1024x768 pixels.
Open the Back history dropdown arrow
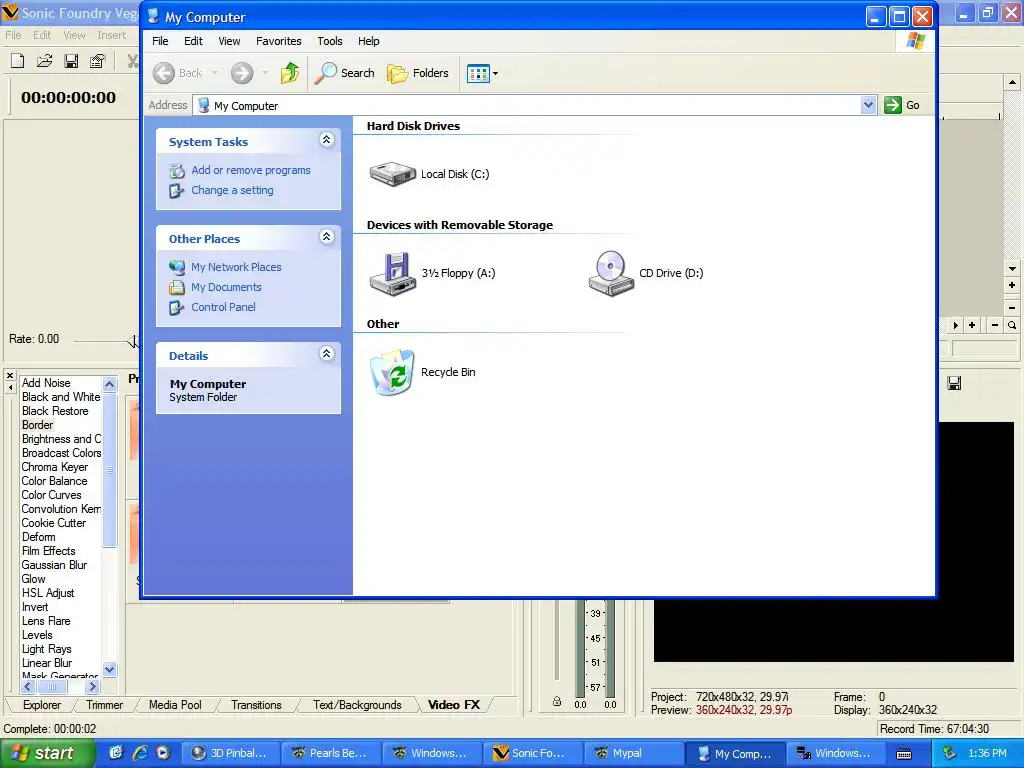pyautogui.click(x=214, y=73)
